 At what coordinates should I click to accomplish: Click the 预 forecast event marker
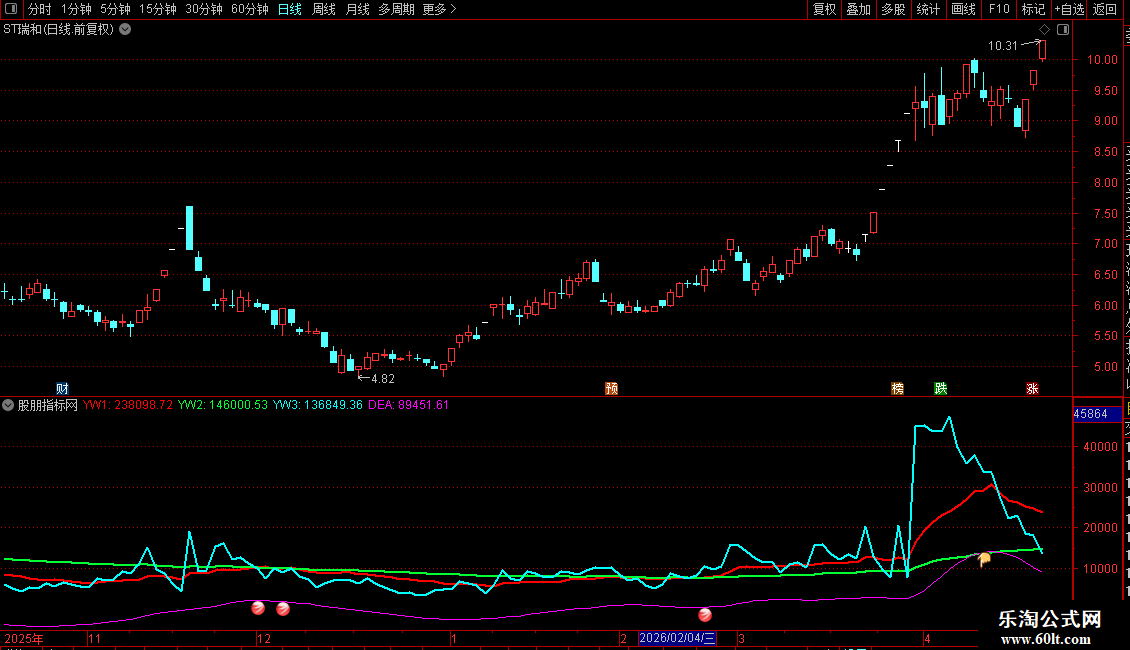[612, 389]
